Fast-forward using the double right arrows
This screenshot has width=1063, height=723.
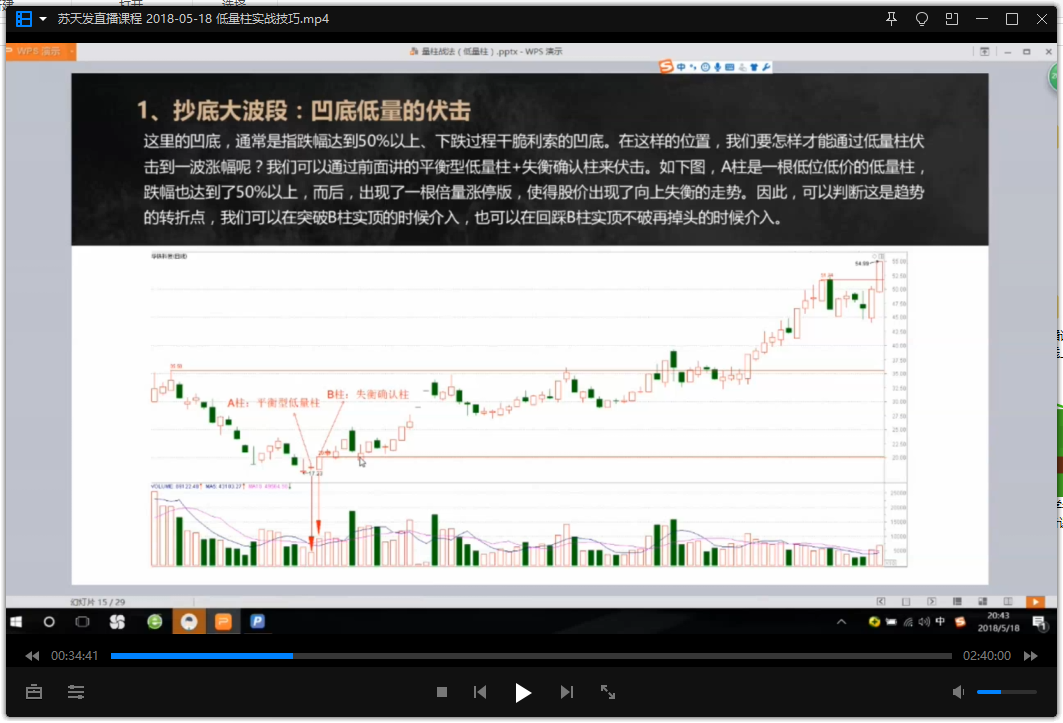(x=1031, y=656)
